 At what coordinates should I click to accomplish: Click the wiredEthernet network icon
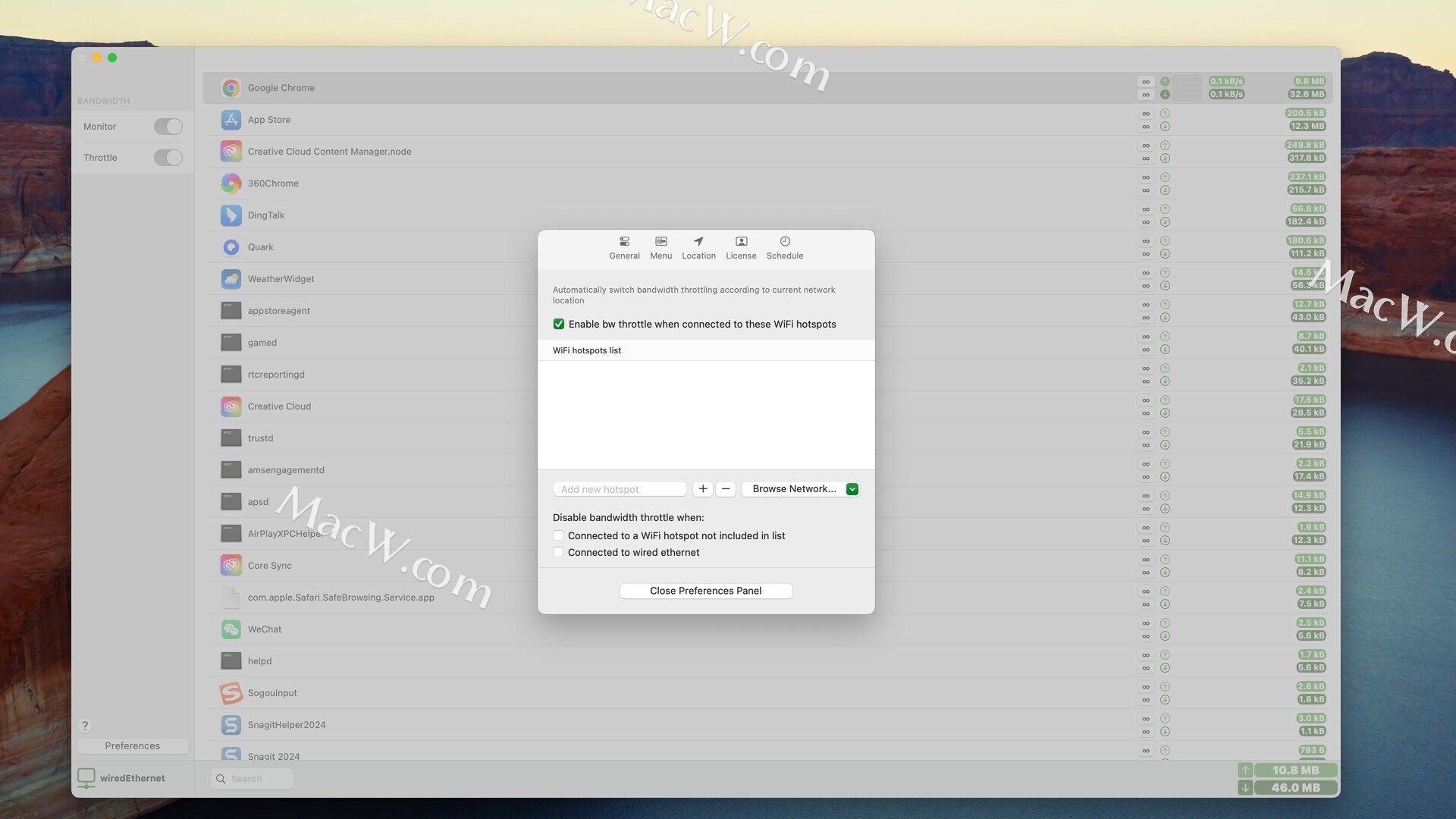(x=86, y=778)
